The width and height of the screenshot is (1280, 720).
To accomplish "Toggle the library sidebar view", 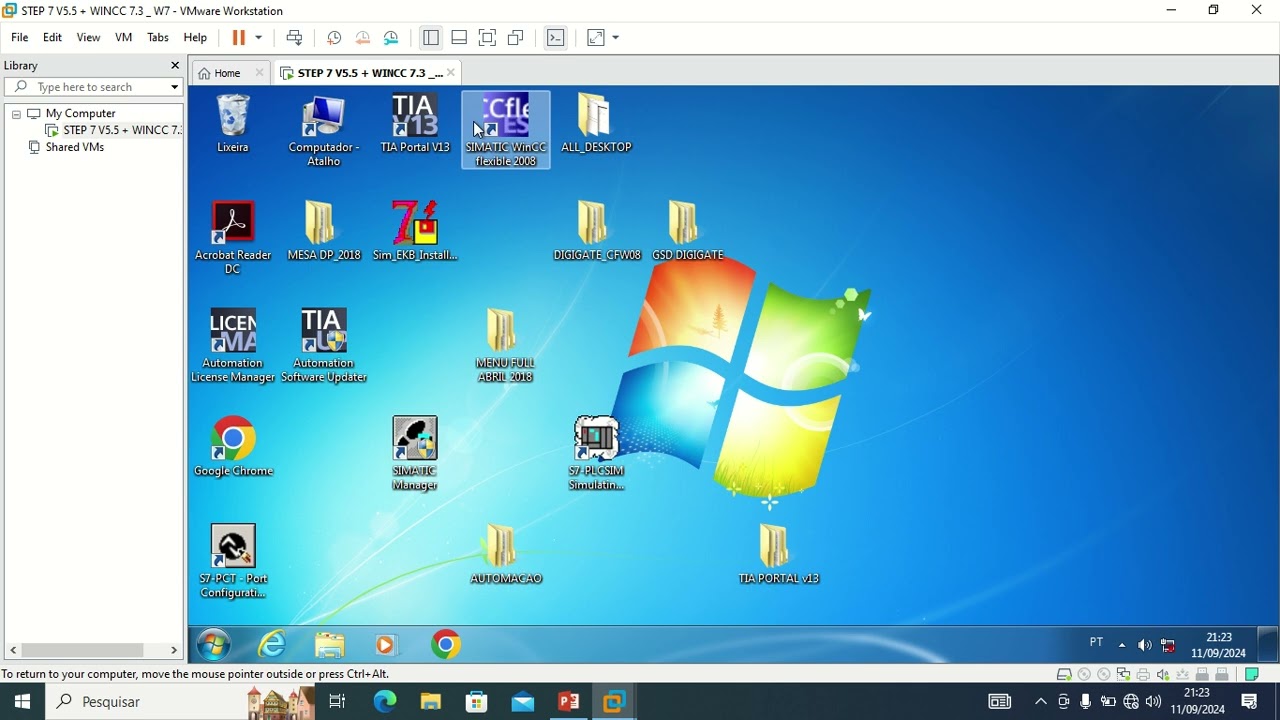I will pyautogui.click(x=431, y=37).
